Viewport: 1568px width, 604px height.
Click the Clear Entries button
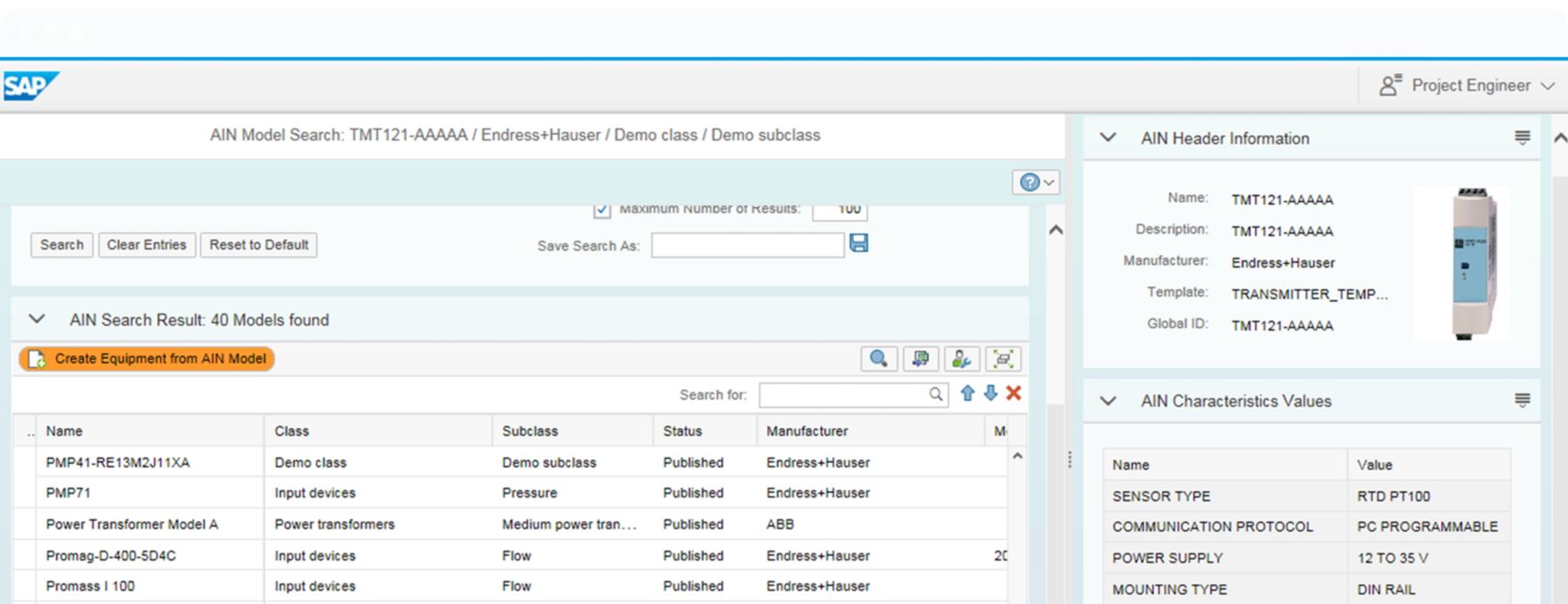point(147,245)
